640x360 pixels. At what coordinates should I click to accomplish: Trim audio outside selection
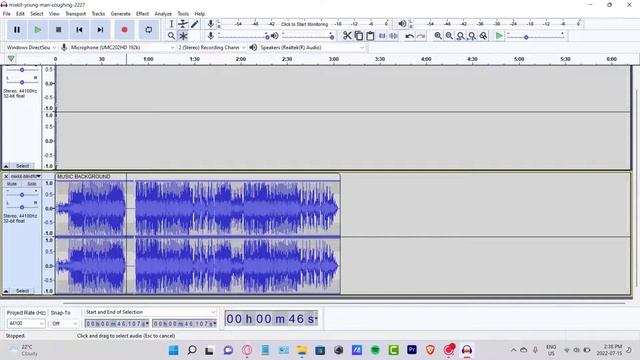pos(382,36)
